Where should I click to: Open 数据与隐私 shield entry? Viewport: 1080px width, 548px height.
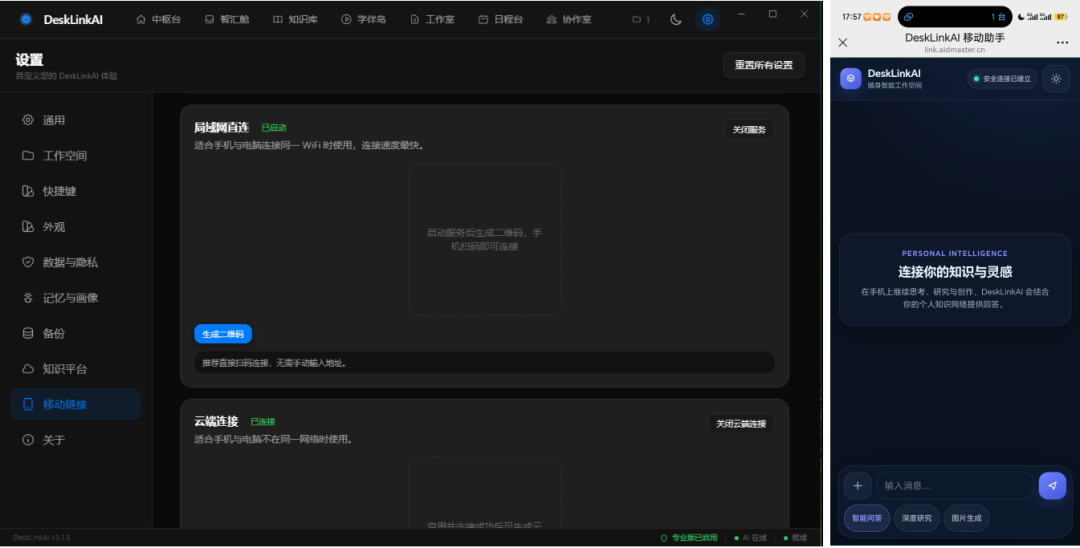pyautogui.click(x=76, y=262)
